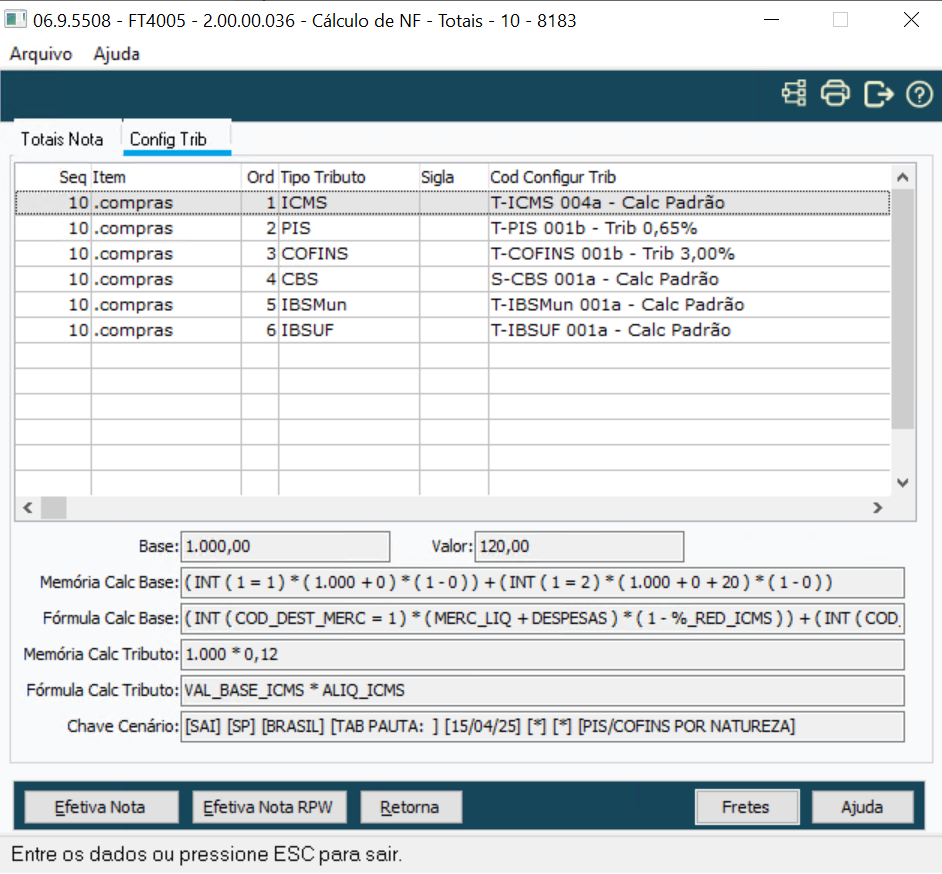This screenshot has height=874, width=942.
Task: Click the Efetiva Nota RPW button
Action: coord(269,807)
